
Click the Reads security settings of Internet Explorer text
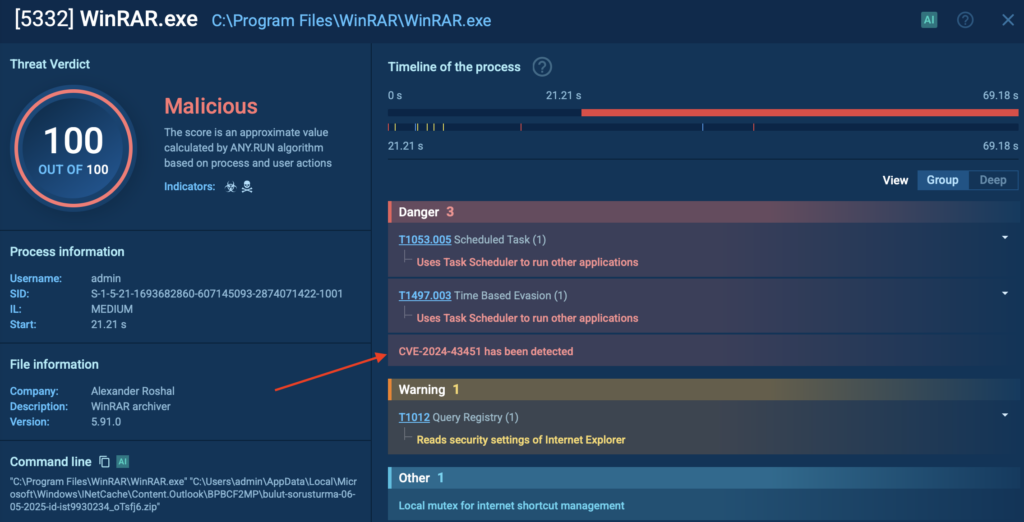coord(521,440)
